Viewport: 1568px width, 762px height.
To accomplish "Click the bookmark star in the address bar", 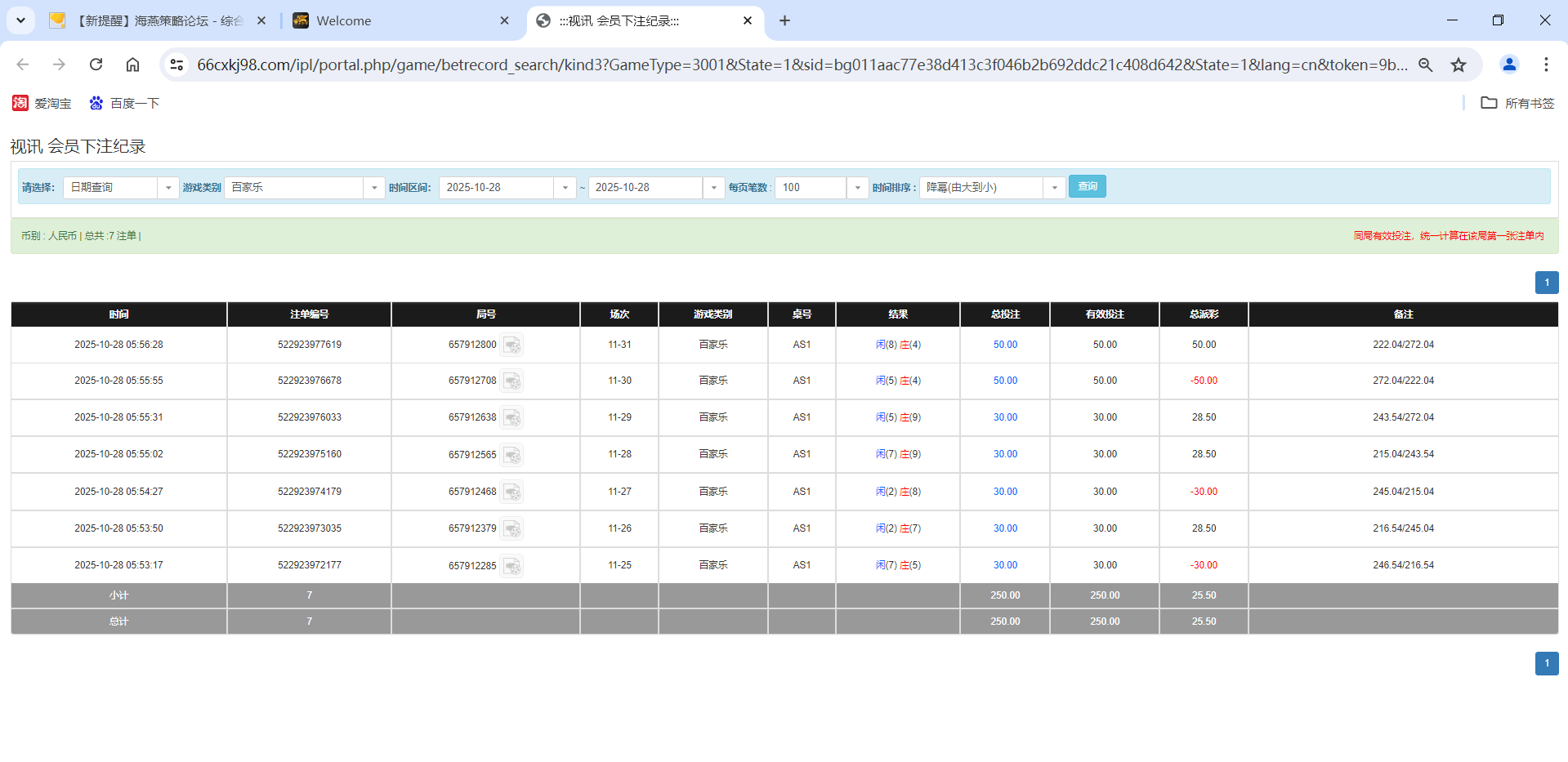I will (x=1459, y=65).
